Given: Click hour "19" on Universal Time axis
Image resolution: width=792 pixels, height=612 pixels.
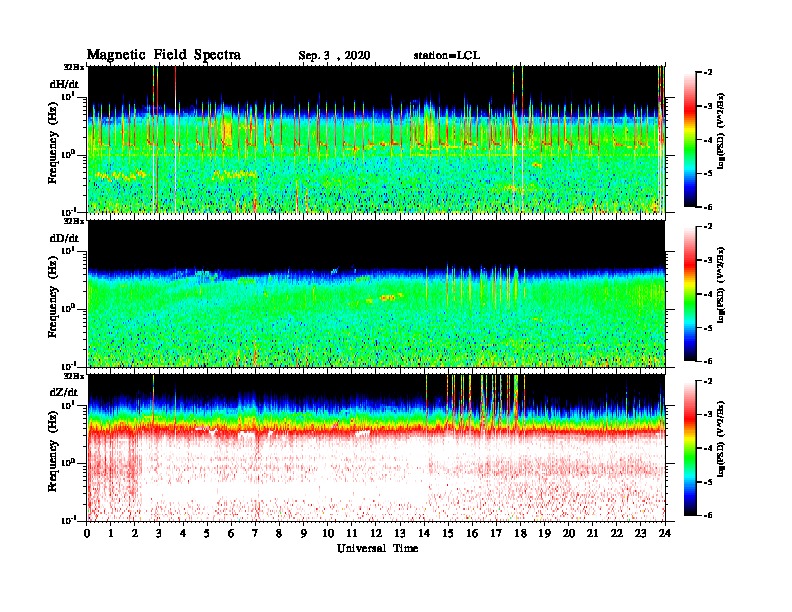Looking at the screenshot, I should pyautogui.click(x=544, y=533).
